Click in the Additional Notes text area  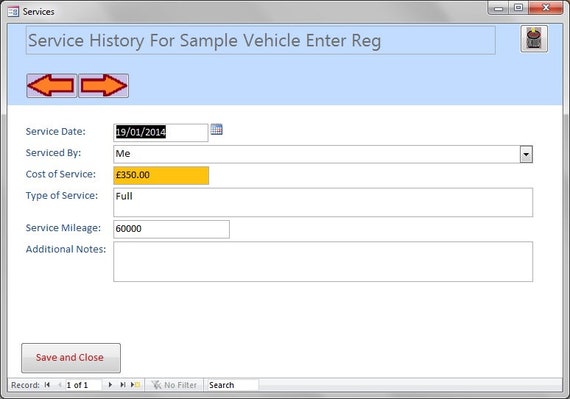(x=323, y=261)
